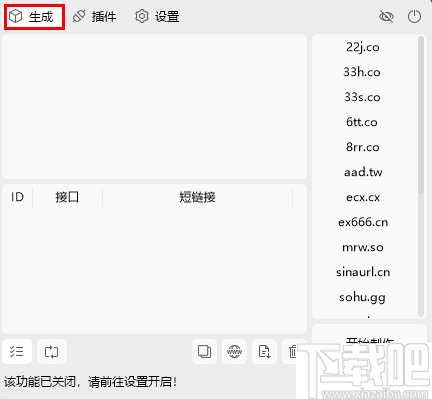Image resolution: width=432 pixels, height=399 pixels.
Task: Select sohu.gg in the domain list
Action: tap(363, 297)
